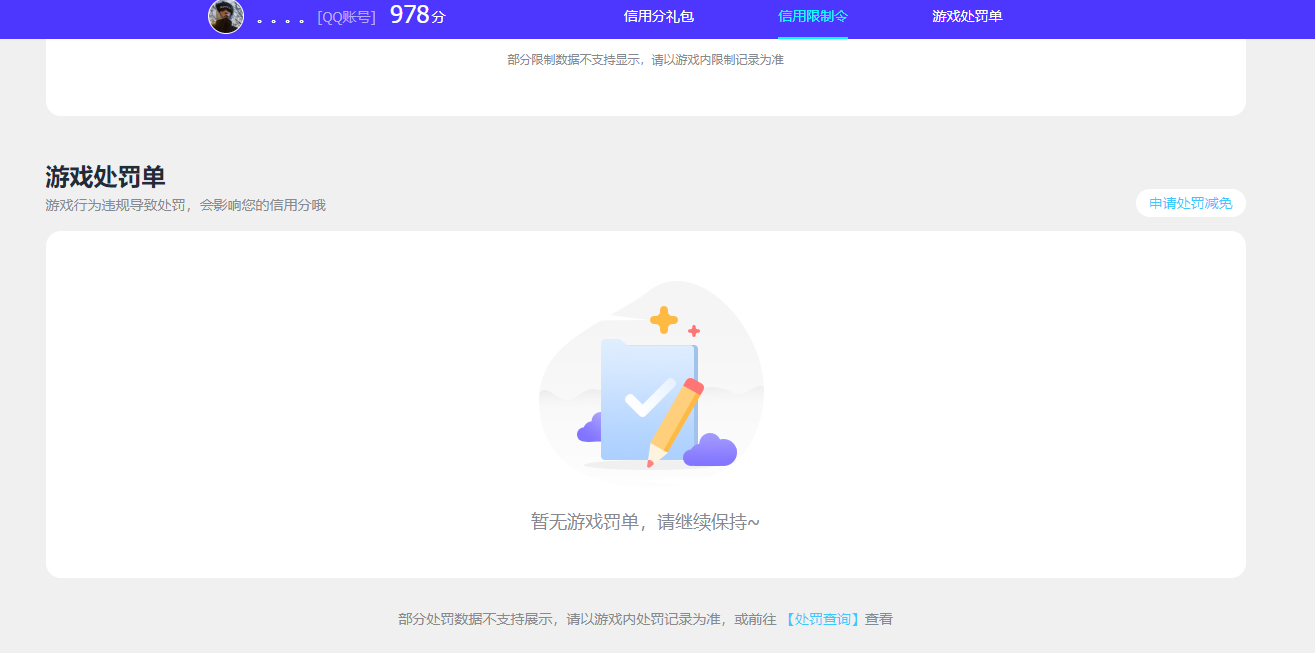Click the 申请处罚减免 button
Screen dimensions: 1315x653
click(x=1190, y=203)
